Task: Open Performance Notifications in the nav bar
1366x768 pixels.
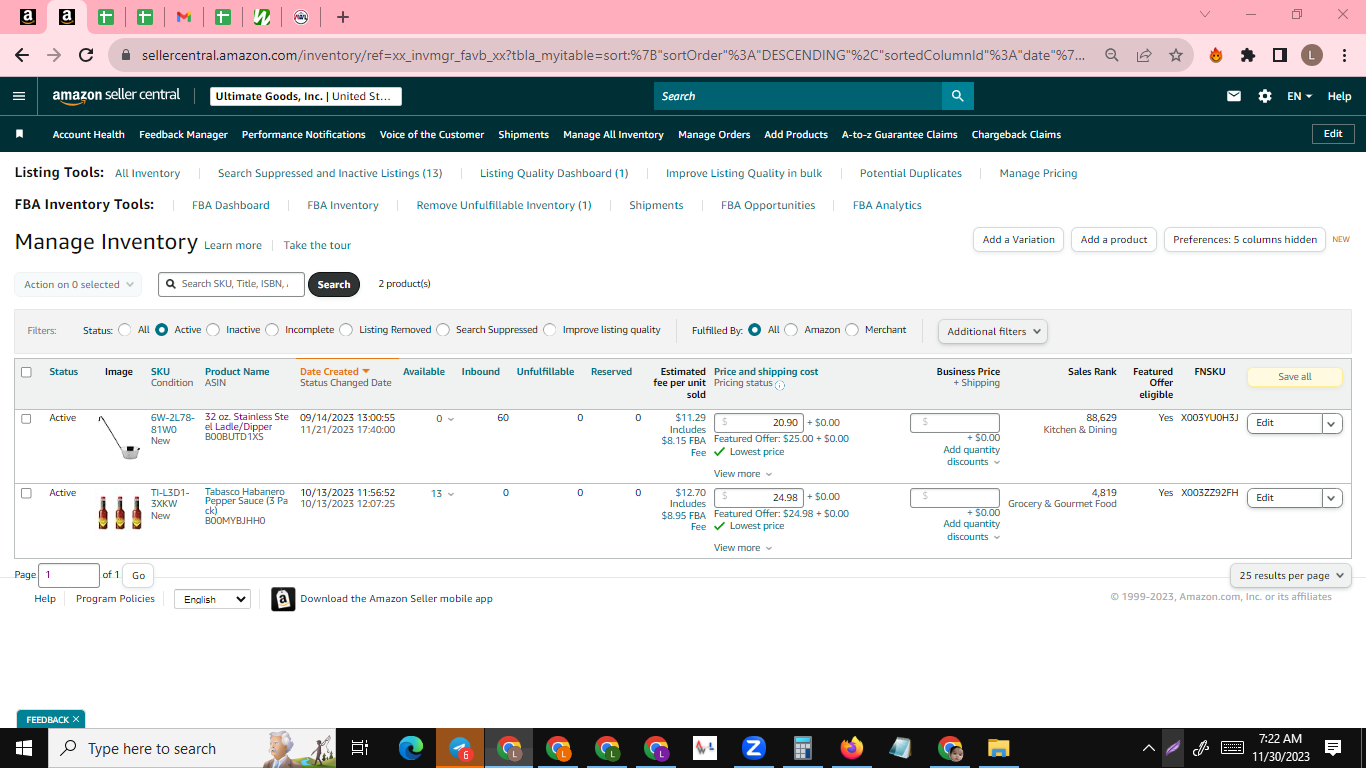Action: coord(304,134)
